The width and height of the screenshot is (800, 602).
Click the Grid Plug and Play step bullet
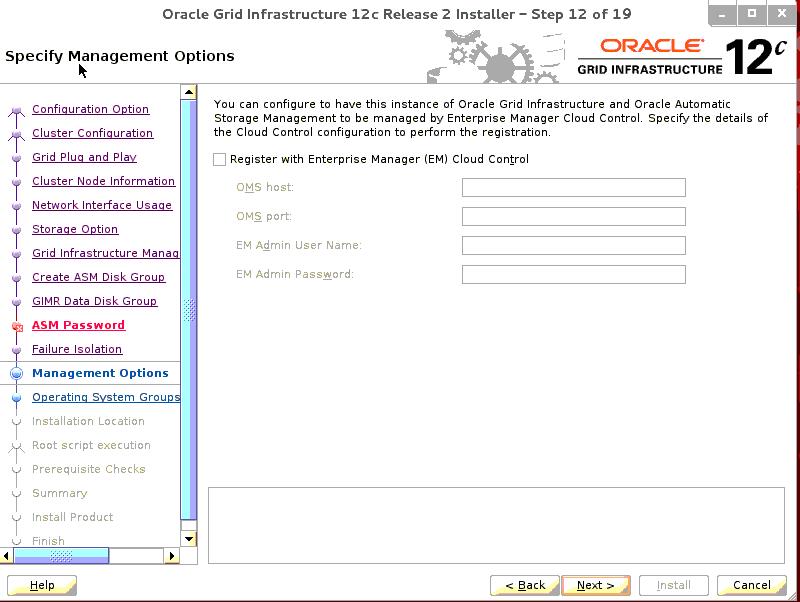coord(16,158)
